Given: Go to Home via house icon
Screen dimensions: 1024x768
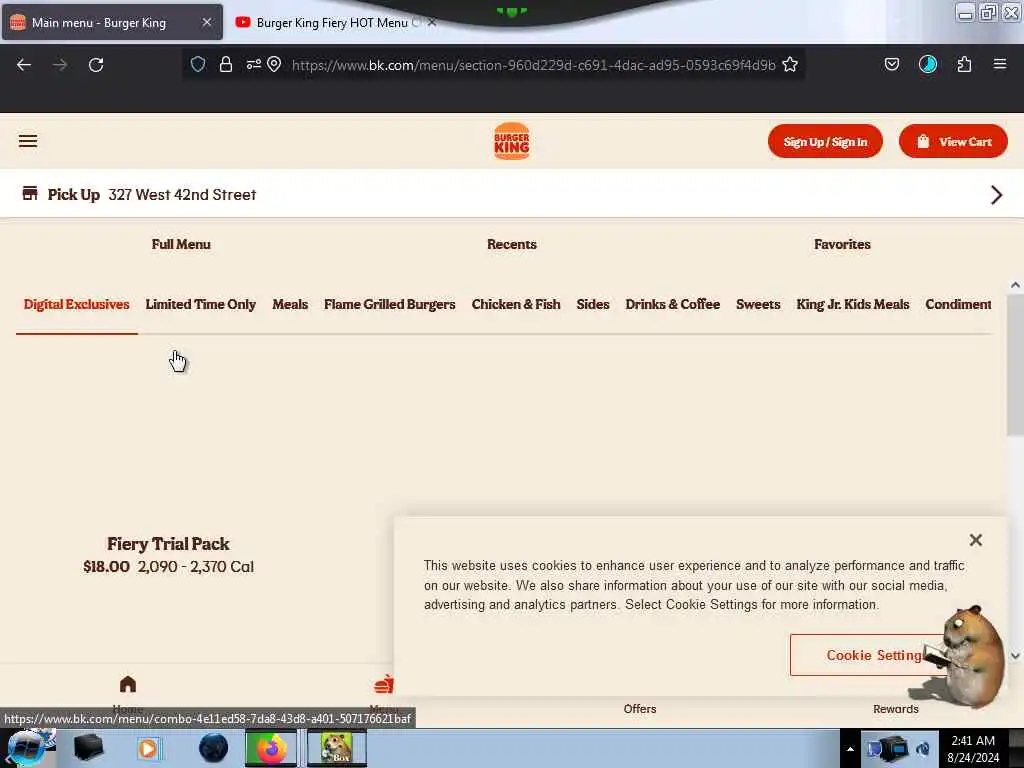Looking at the screenshot, I should click(128, 684).
